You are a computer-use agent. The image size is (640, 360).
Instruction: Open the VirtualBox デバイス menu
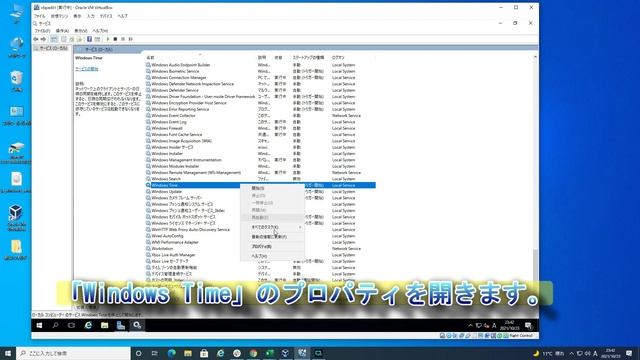tap(106, 16)
